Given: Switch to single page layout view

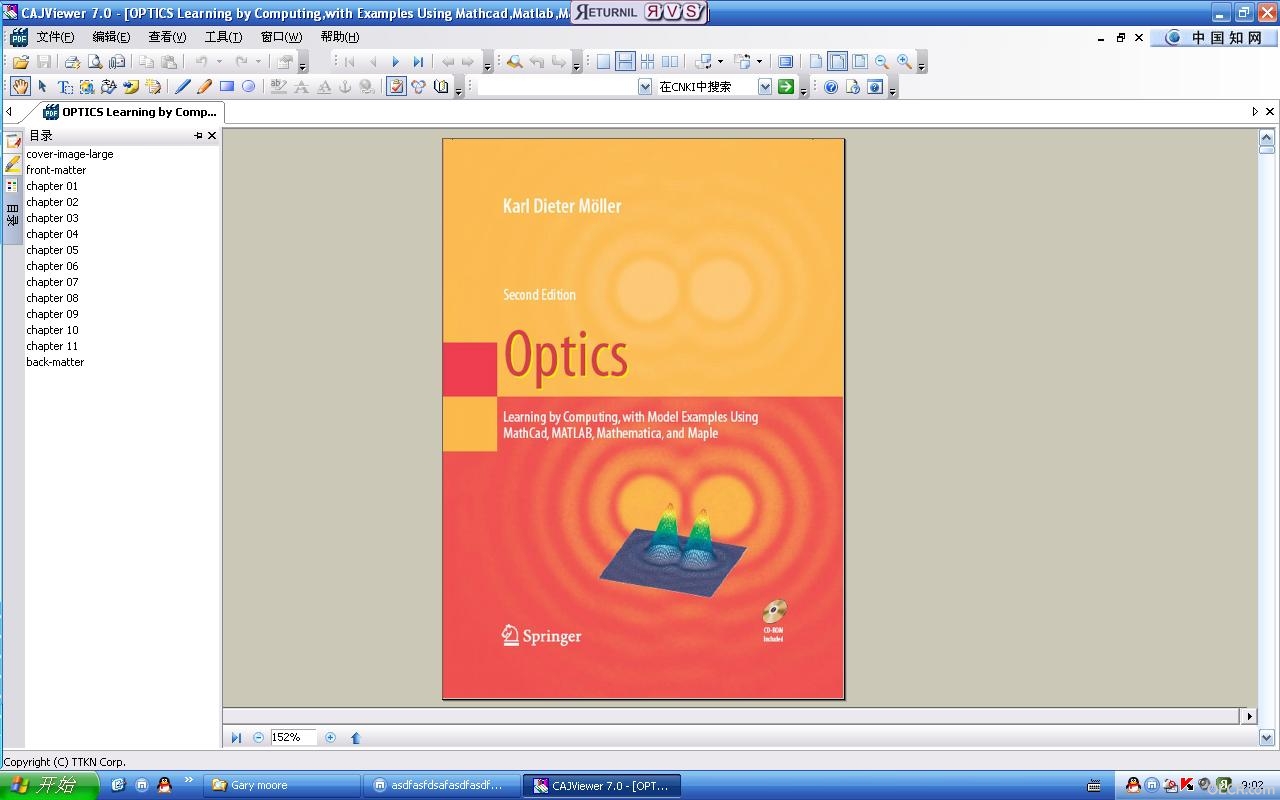Looking at the screenshot, I should point(603,62).
